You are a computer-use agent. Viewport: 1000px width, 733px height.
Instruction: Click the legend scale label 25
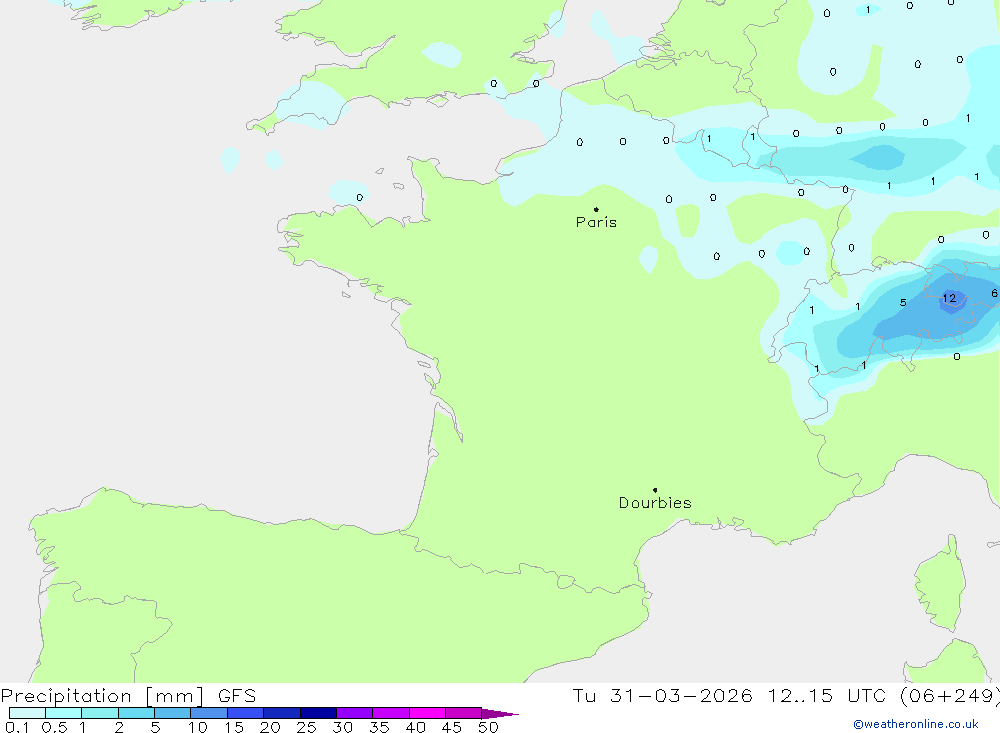click(x=307, y=727)
